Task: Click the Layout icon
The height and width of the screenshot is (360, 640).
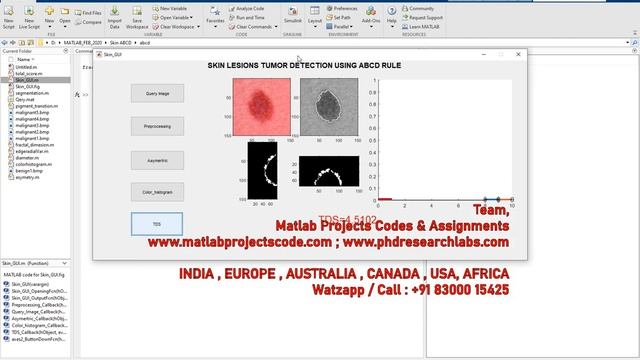Action: pyautogui.click(x=315, y=11)
